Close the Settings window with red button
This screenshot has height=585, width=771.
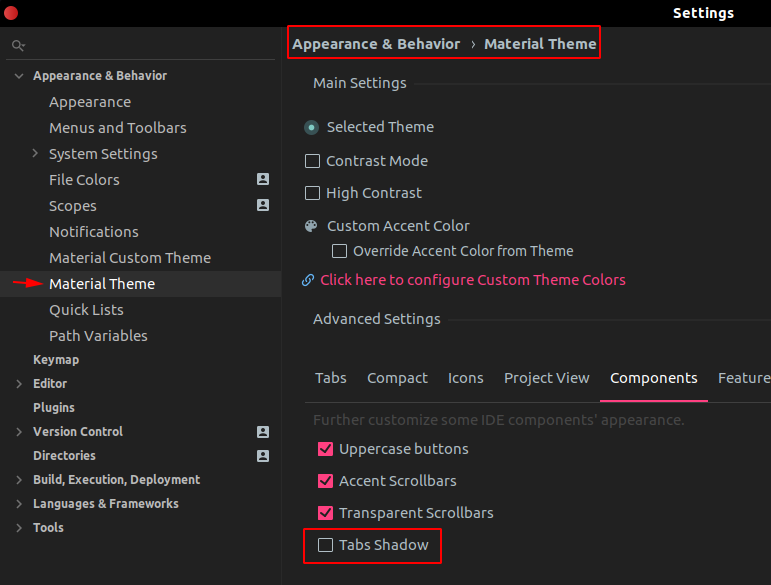[x=11, y=13]
